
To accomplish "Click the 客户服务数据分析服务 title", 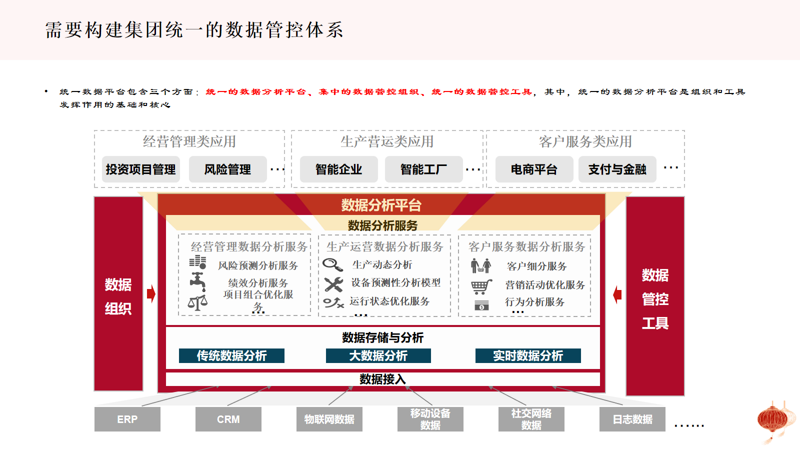I will [527, 247].
